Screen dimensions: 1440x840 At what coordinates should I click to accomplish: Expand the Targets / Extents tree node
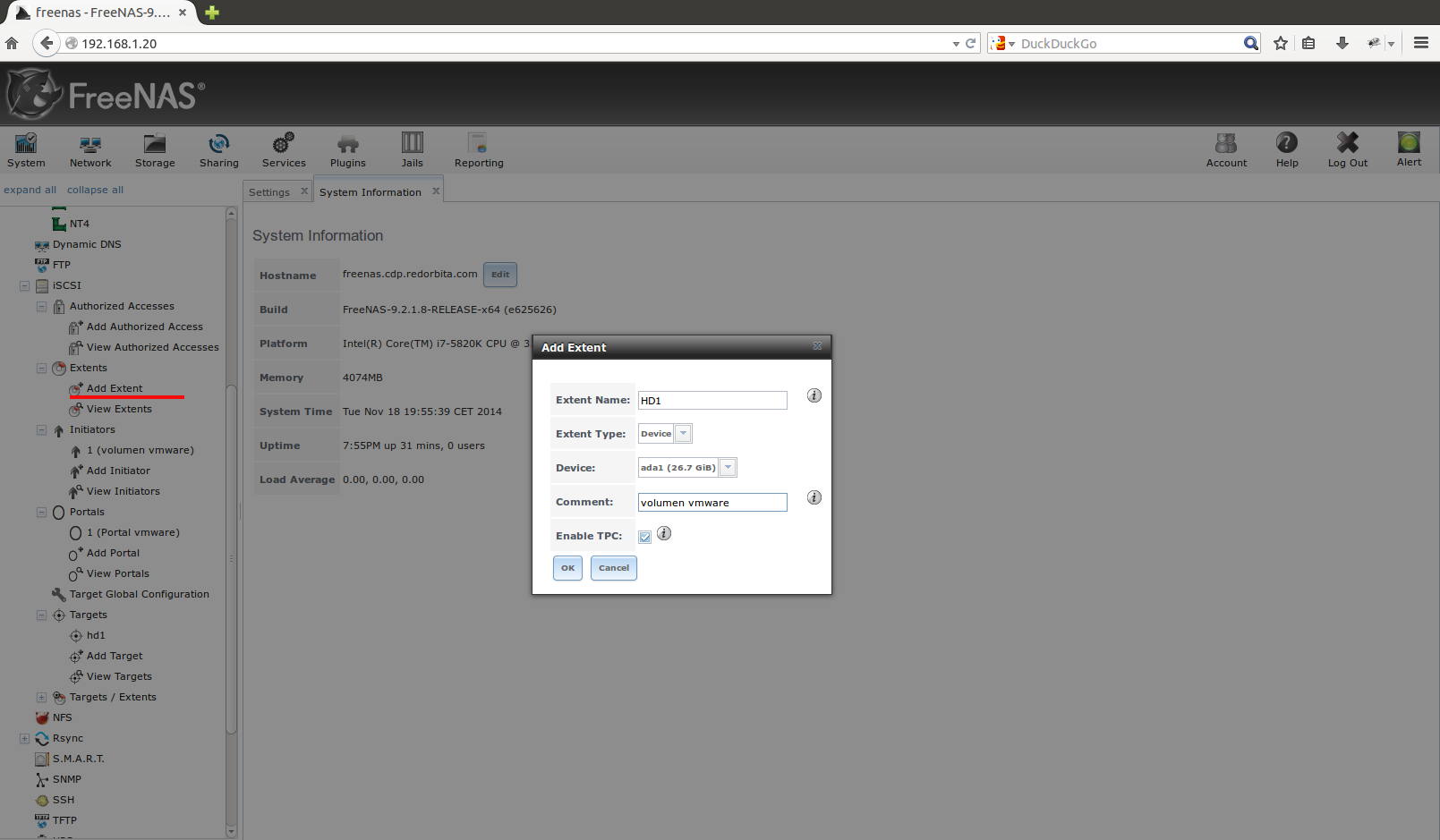coord(41,698)
